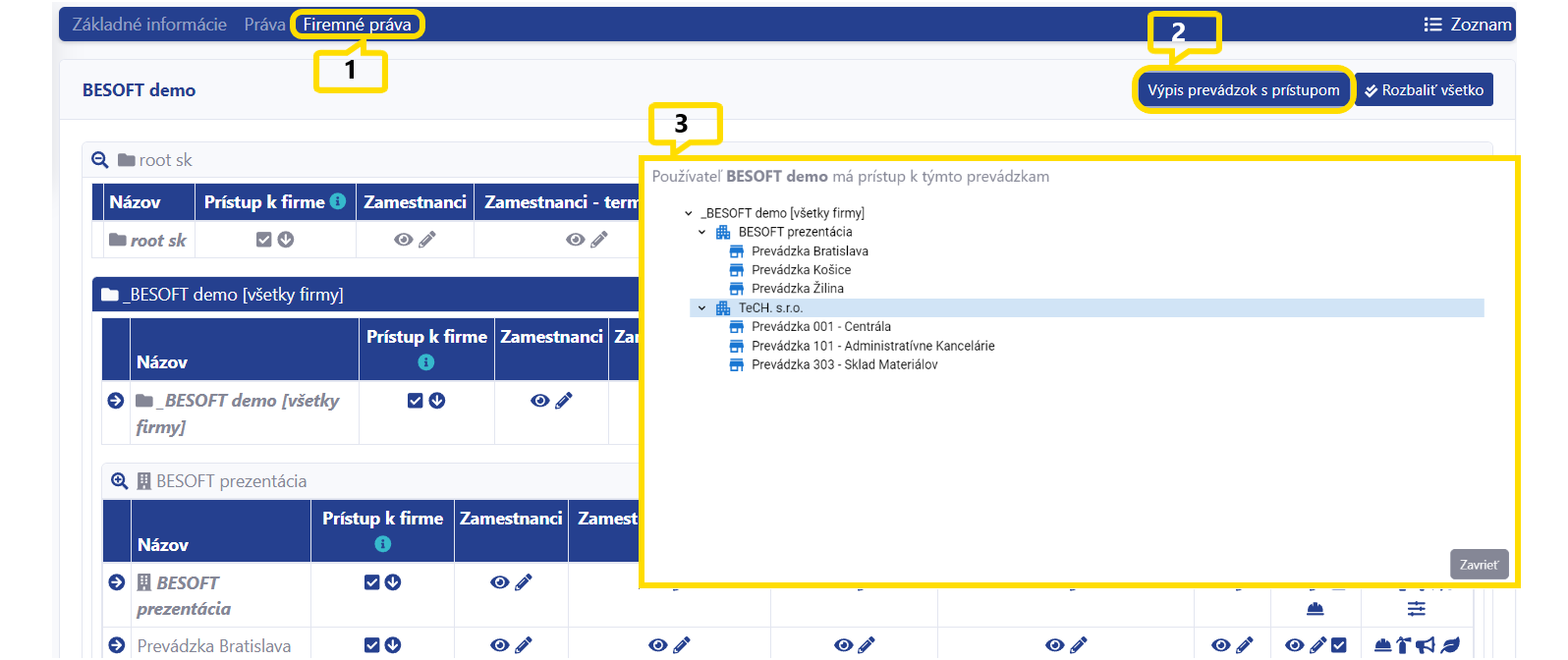Click the Výpis prevádzok s prístupom button
The width and height of the screenshot is (1568, 660).
1244,89
